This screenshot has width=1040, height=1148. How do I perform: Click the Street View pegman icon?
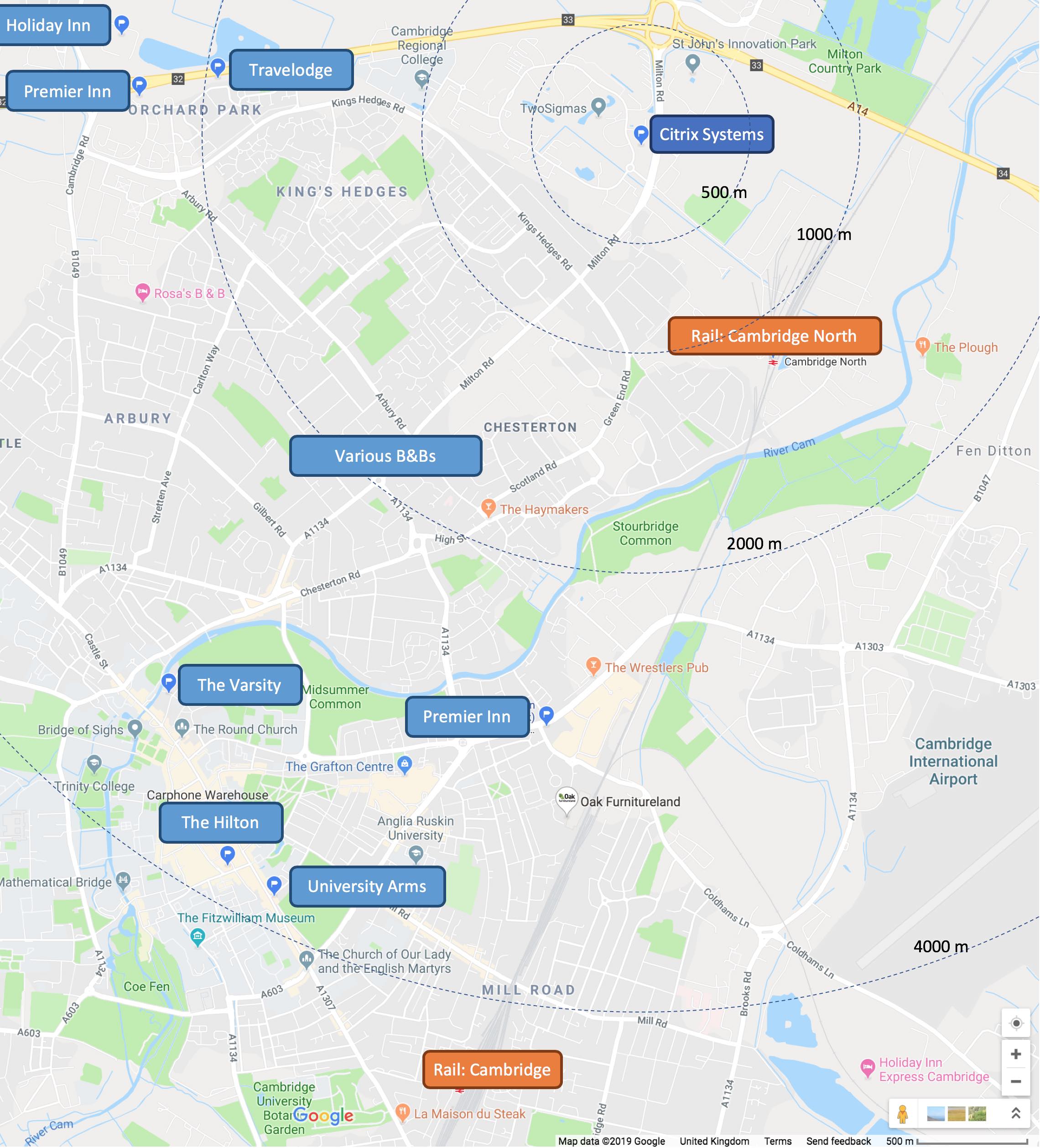point(902,1114)
